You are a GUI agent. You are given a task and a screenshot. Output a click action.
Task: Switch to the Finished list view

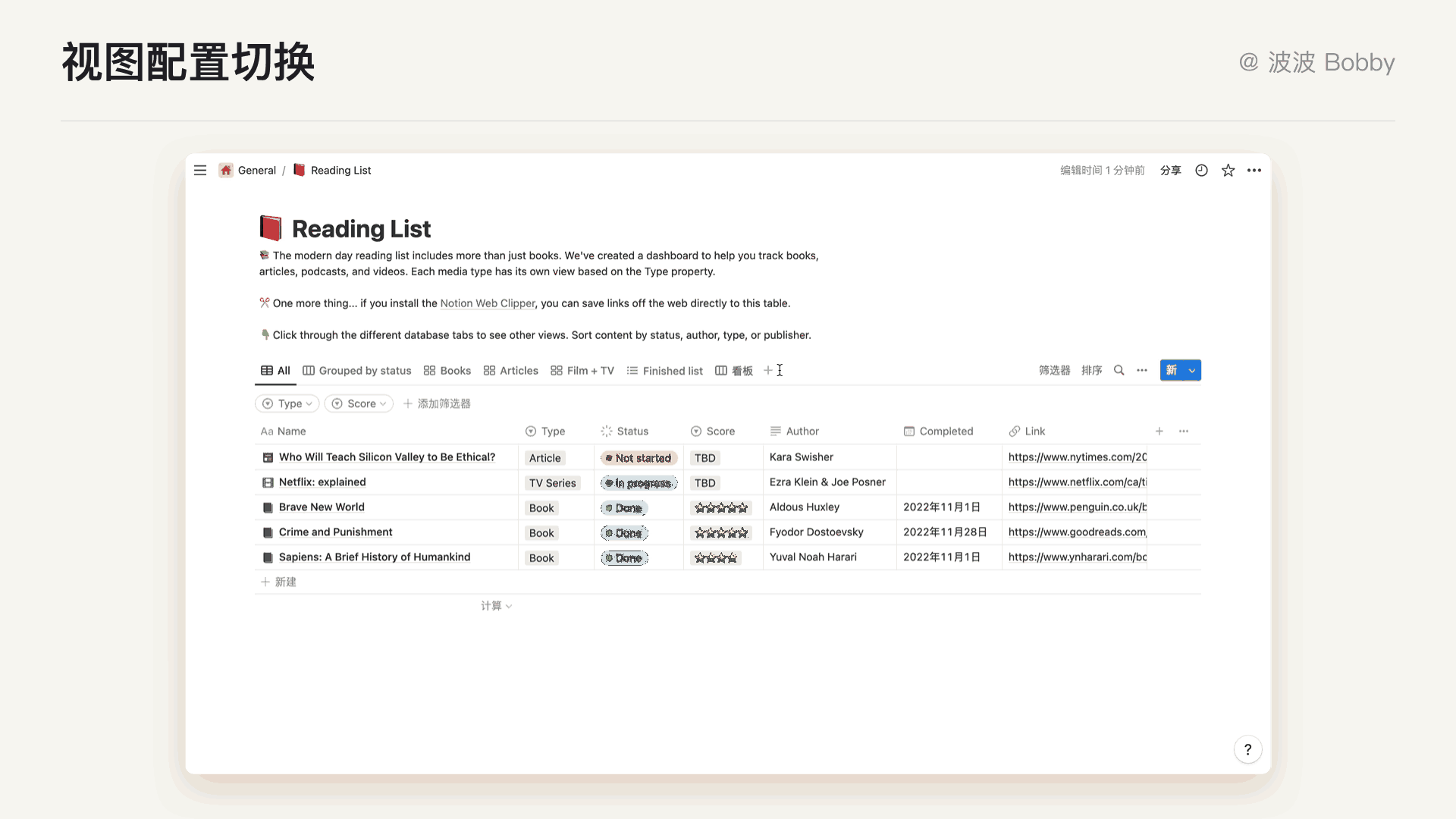pos(664,370)
